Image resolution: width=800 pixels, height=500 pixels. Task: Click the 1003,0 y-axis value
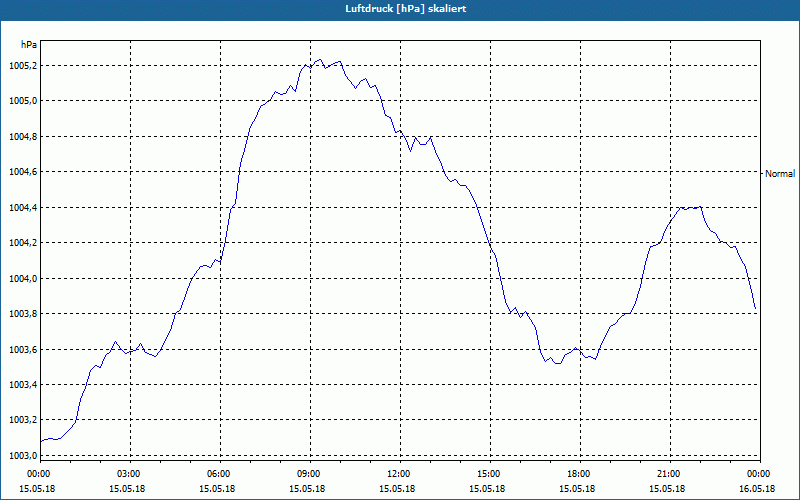23,456
